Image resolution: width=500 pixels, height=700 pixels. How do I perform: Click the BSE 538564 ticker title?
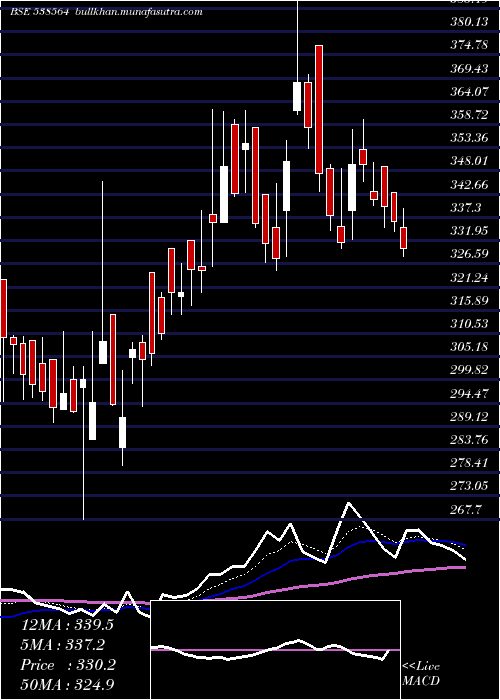tap(39, 12)
